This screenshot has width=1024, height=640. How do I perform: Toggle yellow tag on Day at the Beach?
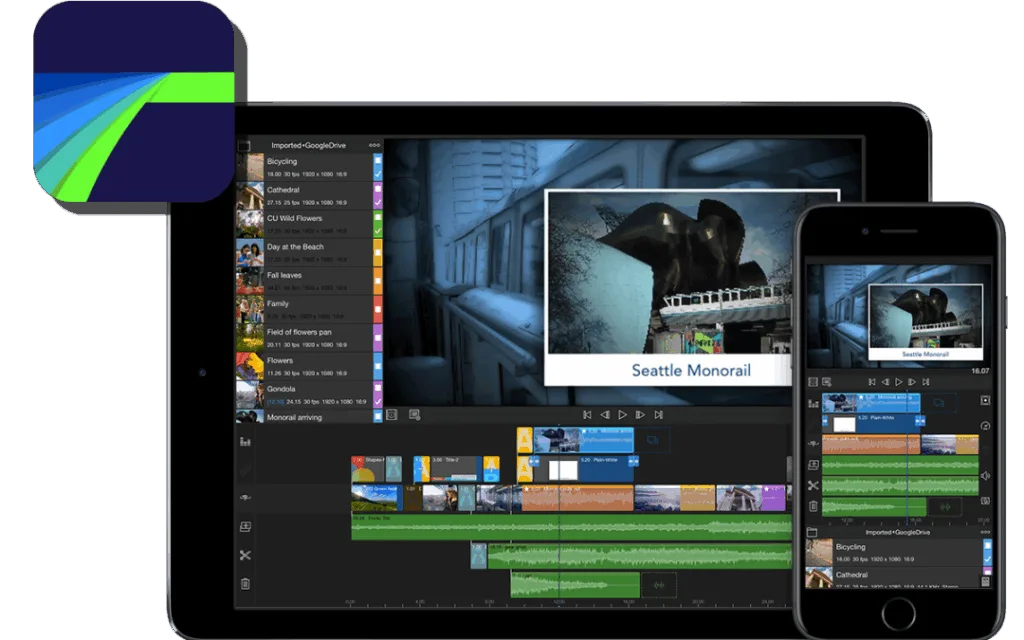(377, 253)
